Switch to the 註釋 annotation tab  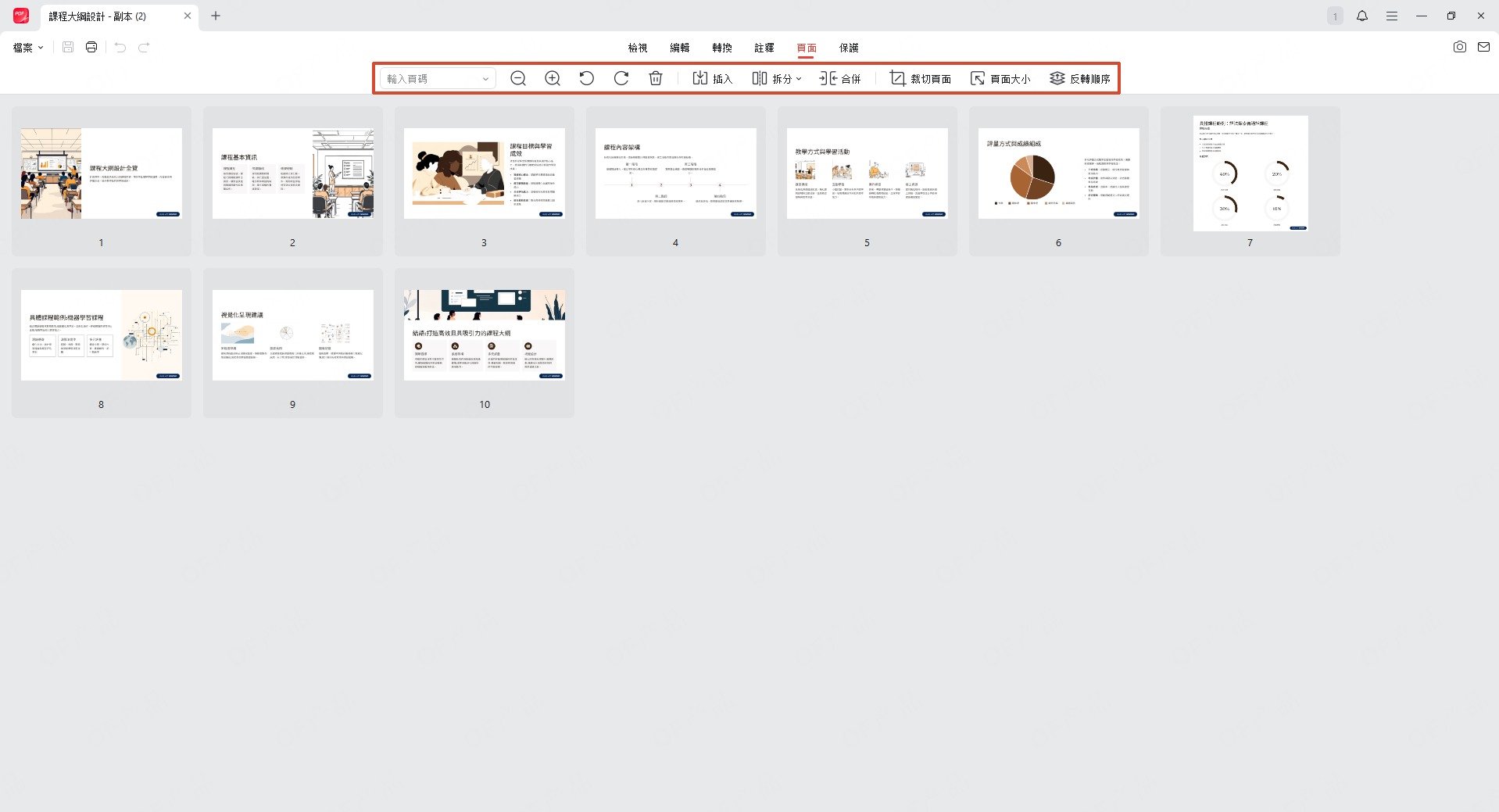point(764,48)
